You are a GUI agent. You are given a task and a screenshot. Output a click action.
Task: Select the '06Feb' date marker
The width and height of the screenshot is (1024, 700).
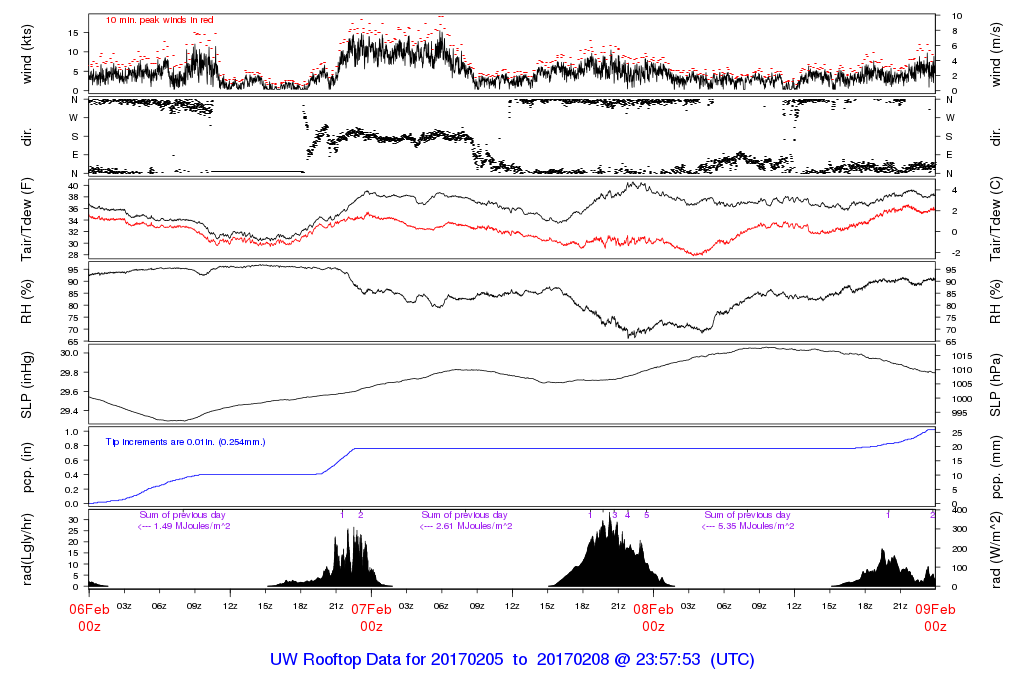[89, 610]
